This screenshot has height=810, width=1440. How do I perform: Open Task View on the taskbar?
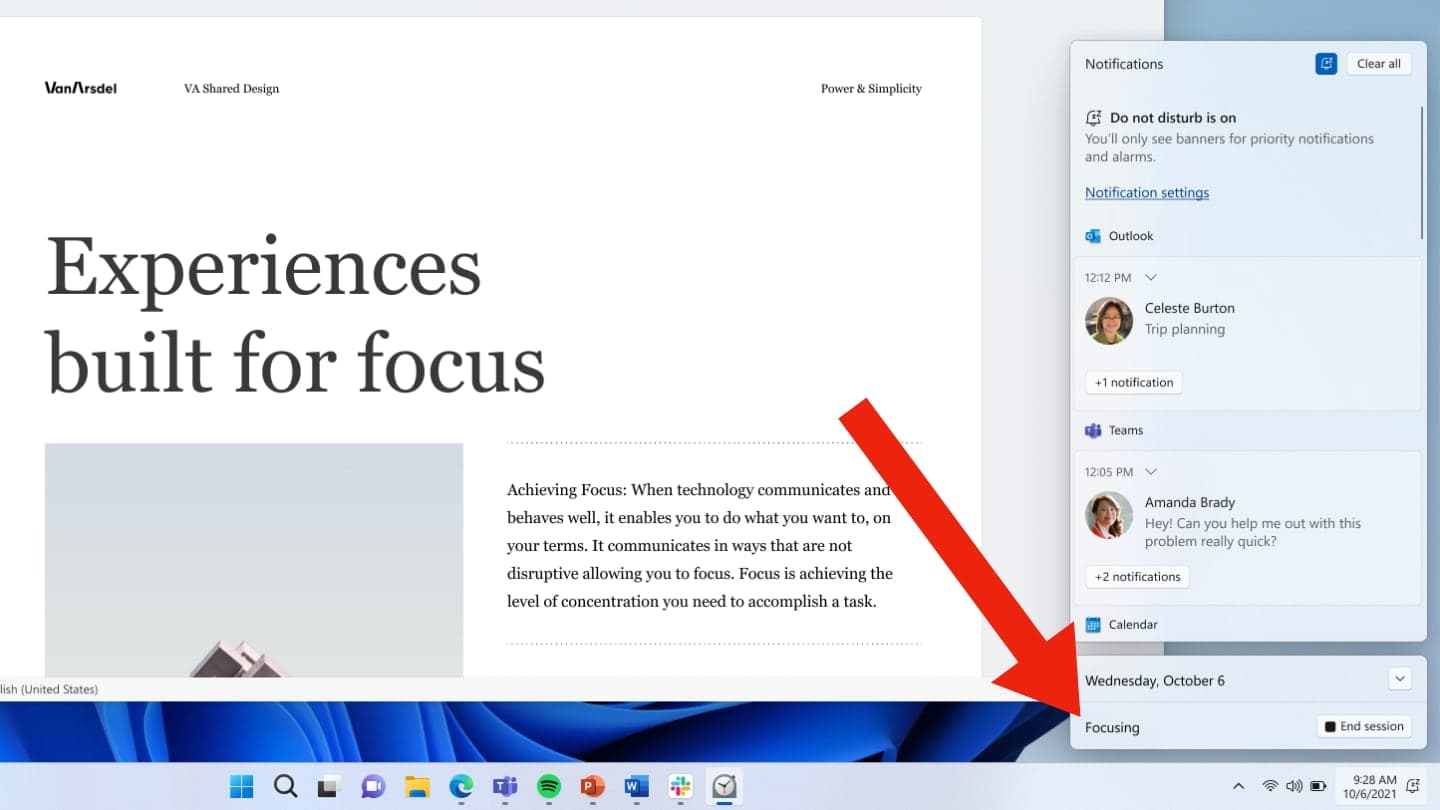(330, 786)
